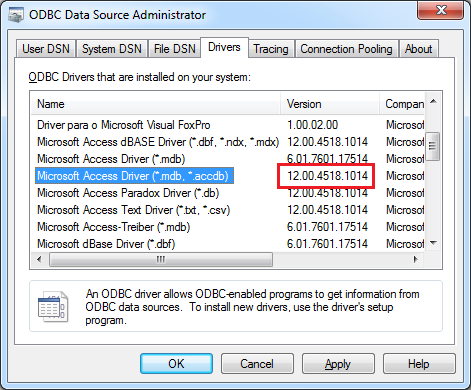Click the Apply button

[x=338, y=363]
